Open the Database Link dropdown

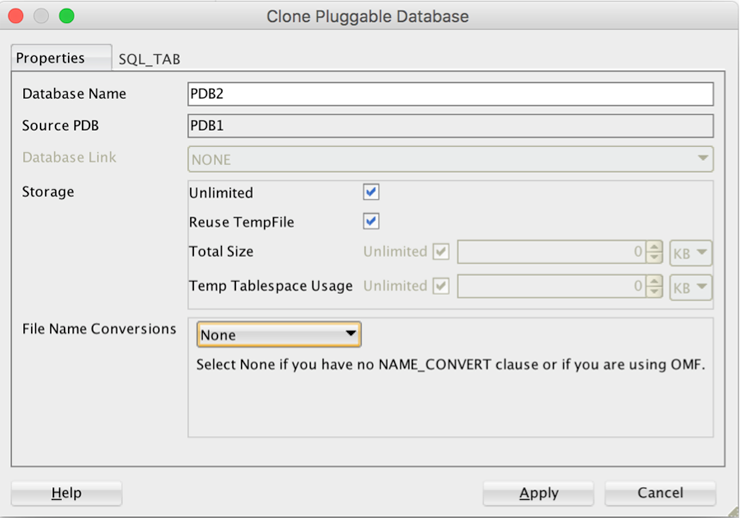pos(450,159)
